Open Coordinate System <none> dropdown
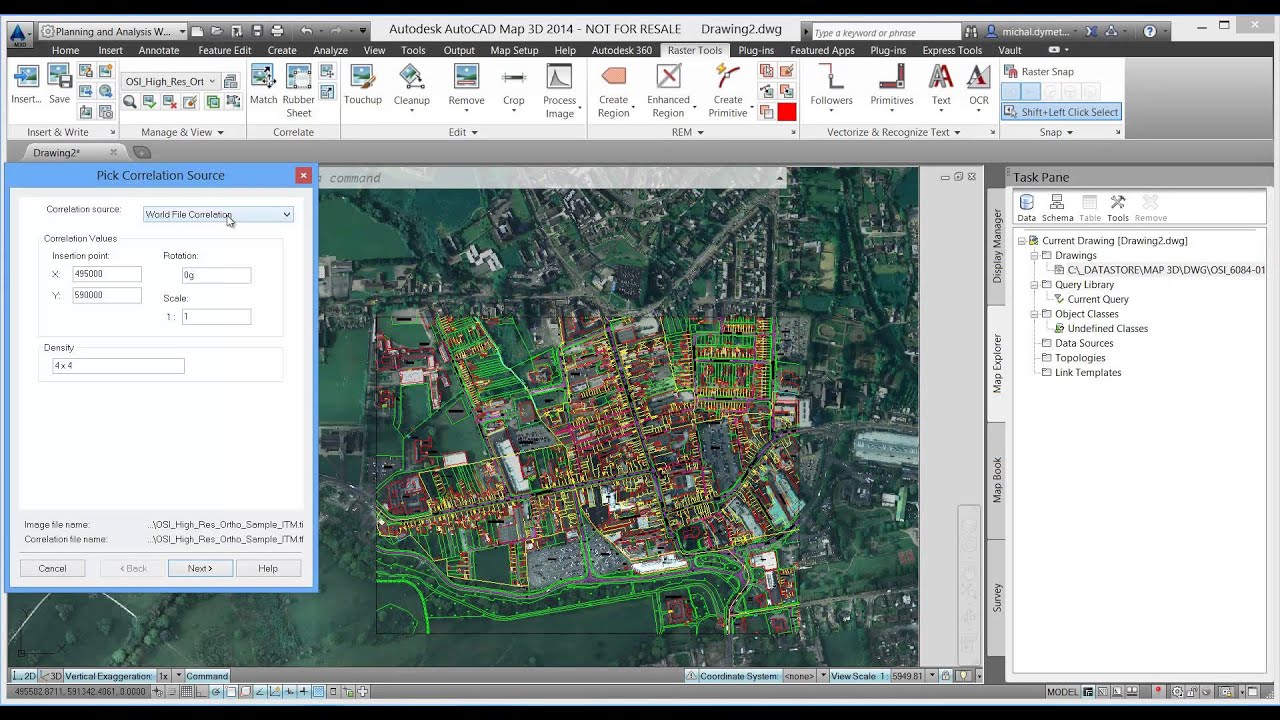The height and width of the screenshot is (720, 1280). pyautogui.click(x=824, y=676)
